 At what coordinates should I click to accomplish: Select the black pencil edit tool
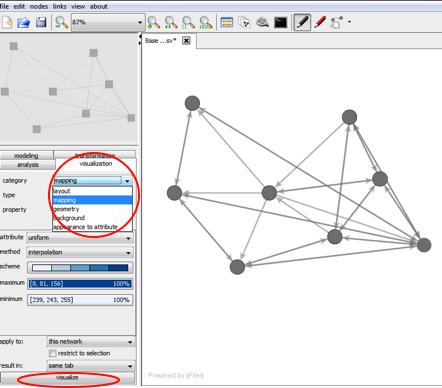point(302,22)
